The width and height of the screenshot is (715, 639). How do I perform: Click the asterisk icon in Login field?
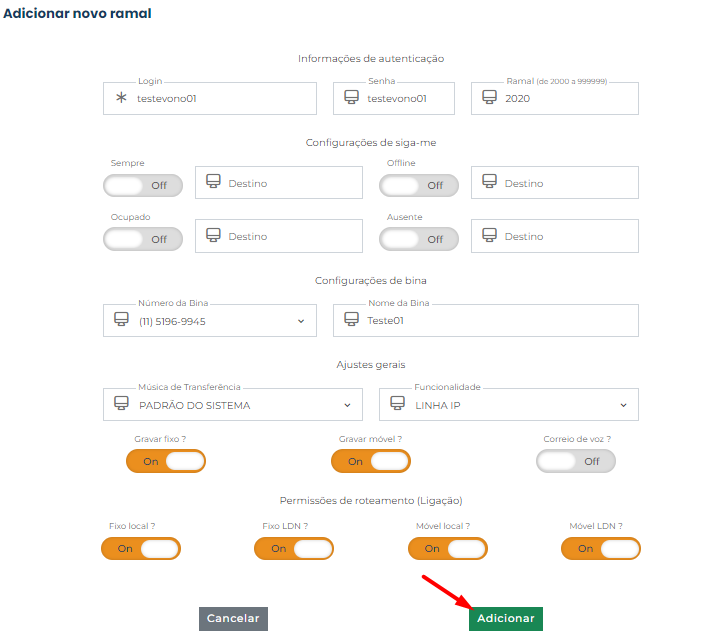[x=122, y=98]
